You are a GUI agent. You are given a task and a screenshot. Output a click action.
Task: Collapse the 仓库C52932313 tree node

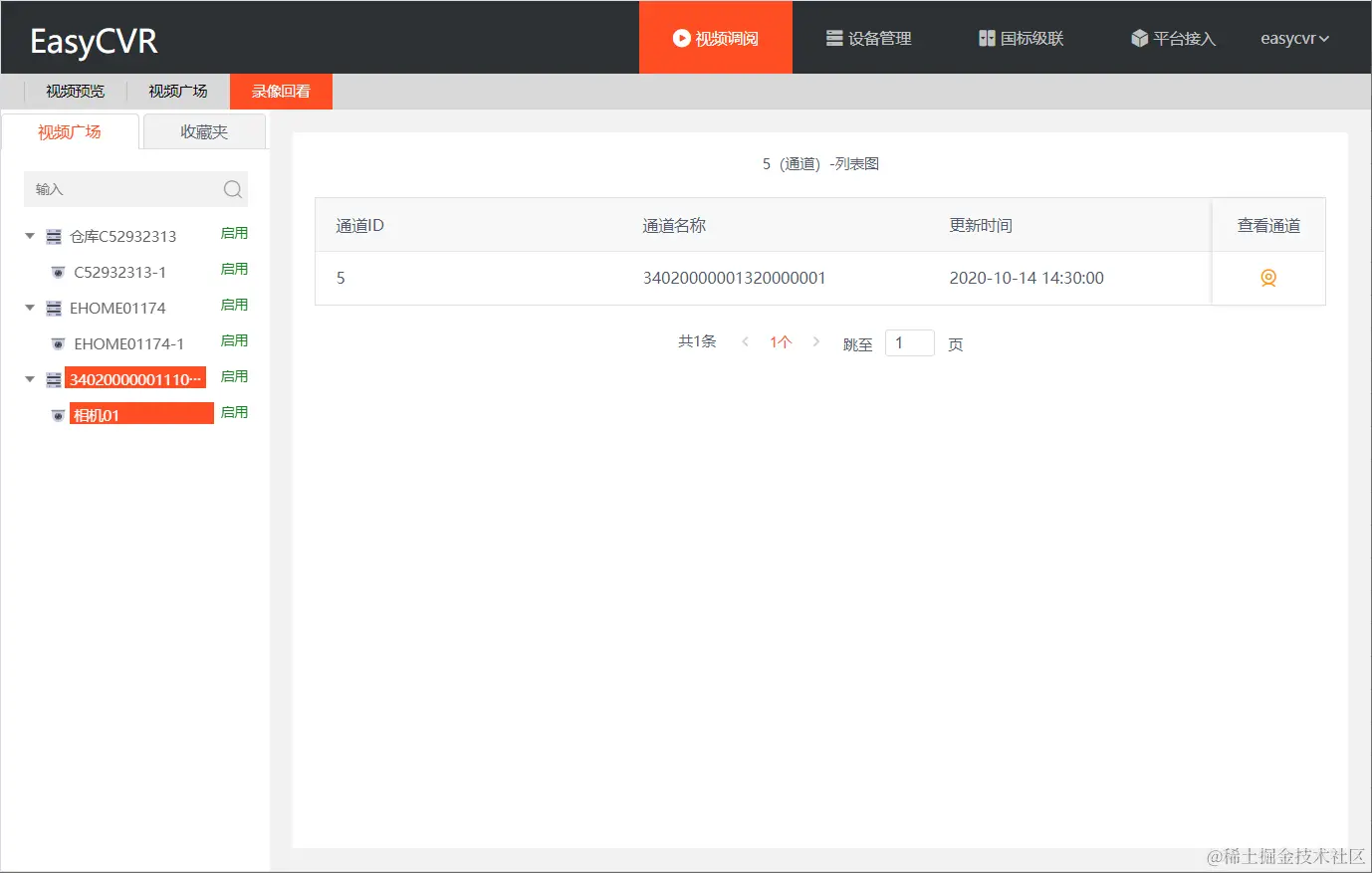point(29,236)
